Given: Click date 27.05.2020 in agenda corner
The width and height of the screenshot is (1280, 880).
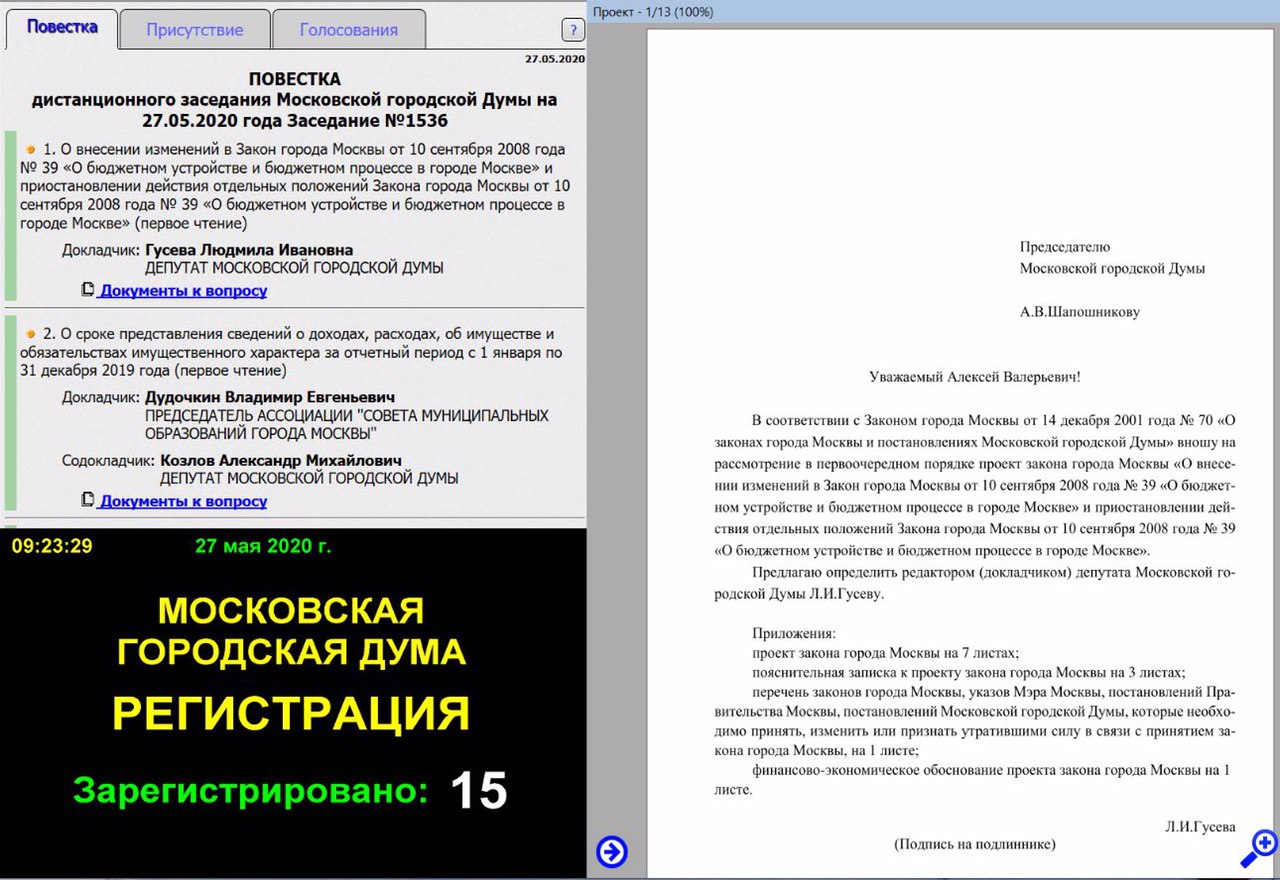Looking at the screenshot, I should tap(555, 59).
